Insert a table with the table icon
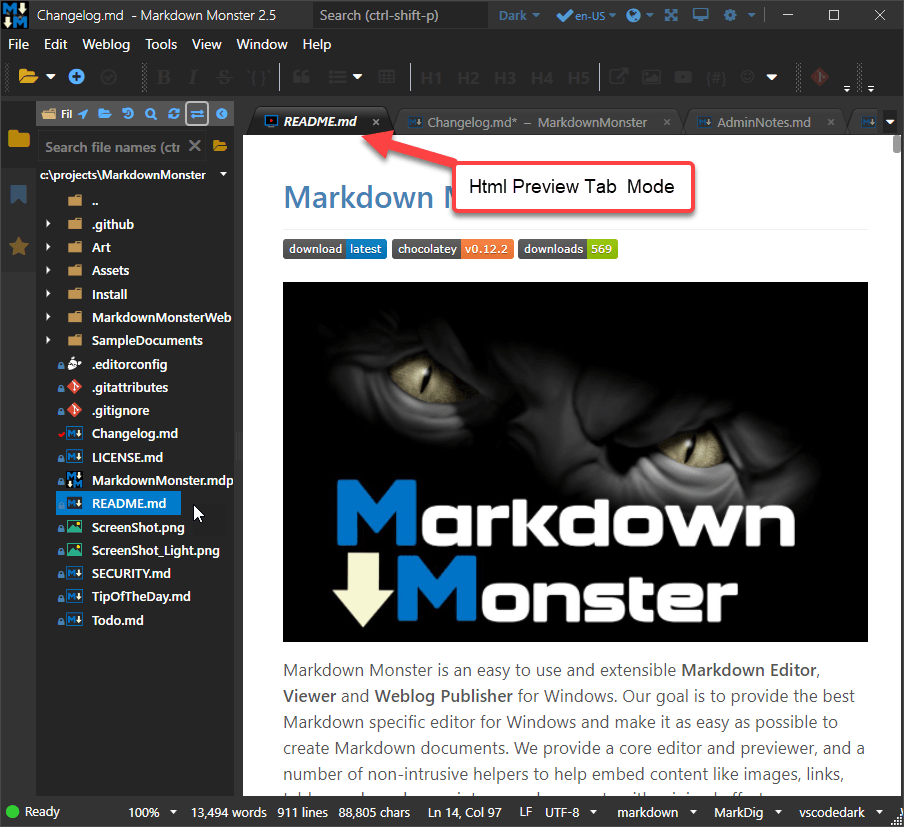Image resolution: width=904 pixels, height=827 pixels. 386,77
